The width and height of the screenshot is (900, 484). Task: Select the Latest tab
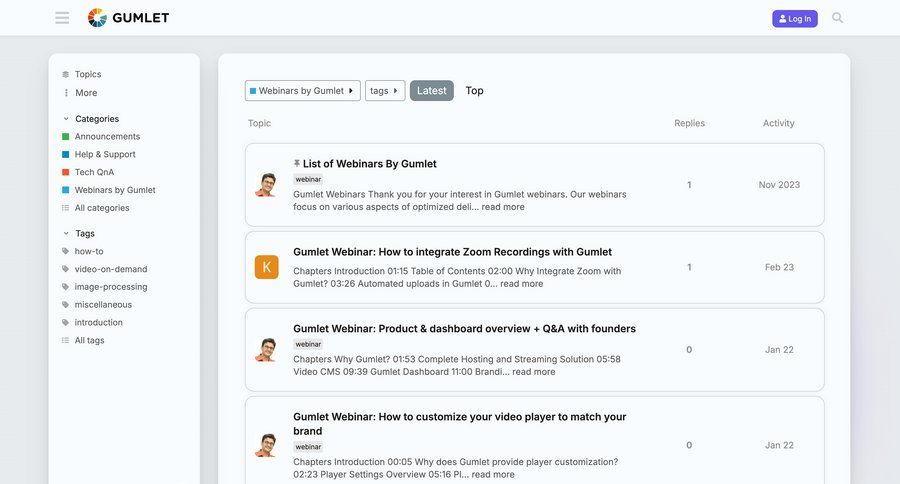pyautogui.click(x=432, y=91)
